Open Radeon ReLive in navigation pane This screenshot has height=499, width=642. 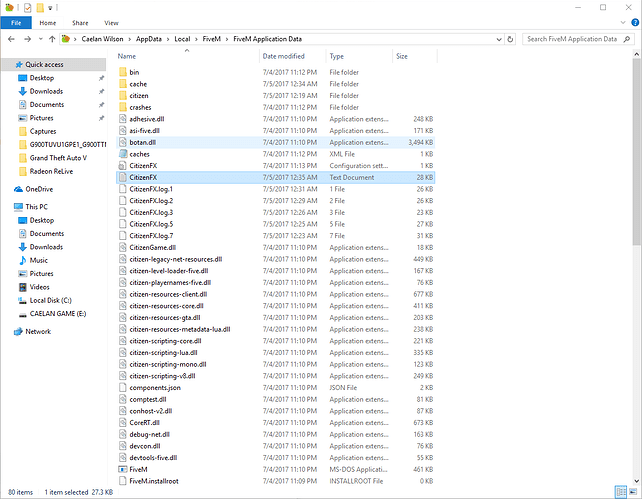click(51, 171)
